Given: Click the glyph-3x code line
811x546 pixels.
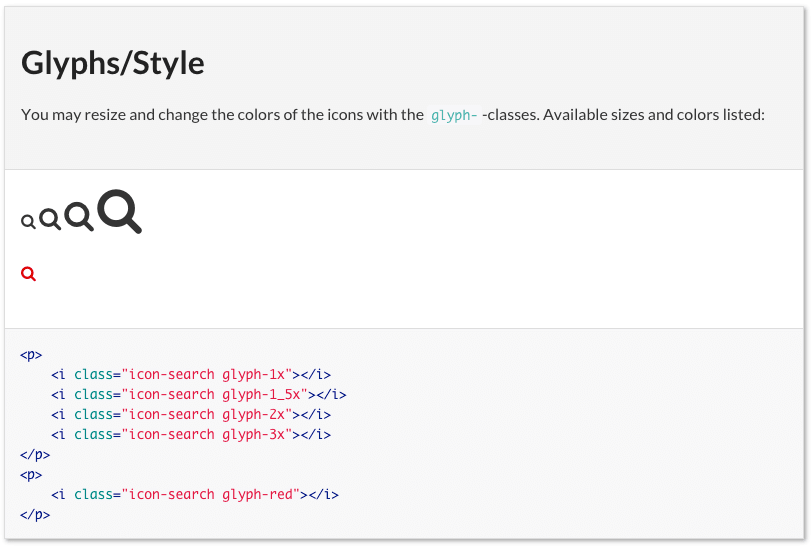Looking at the screenshot, I should [191, 434].
